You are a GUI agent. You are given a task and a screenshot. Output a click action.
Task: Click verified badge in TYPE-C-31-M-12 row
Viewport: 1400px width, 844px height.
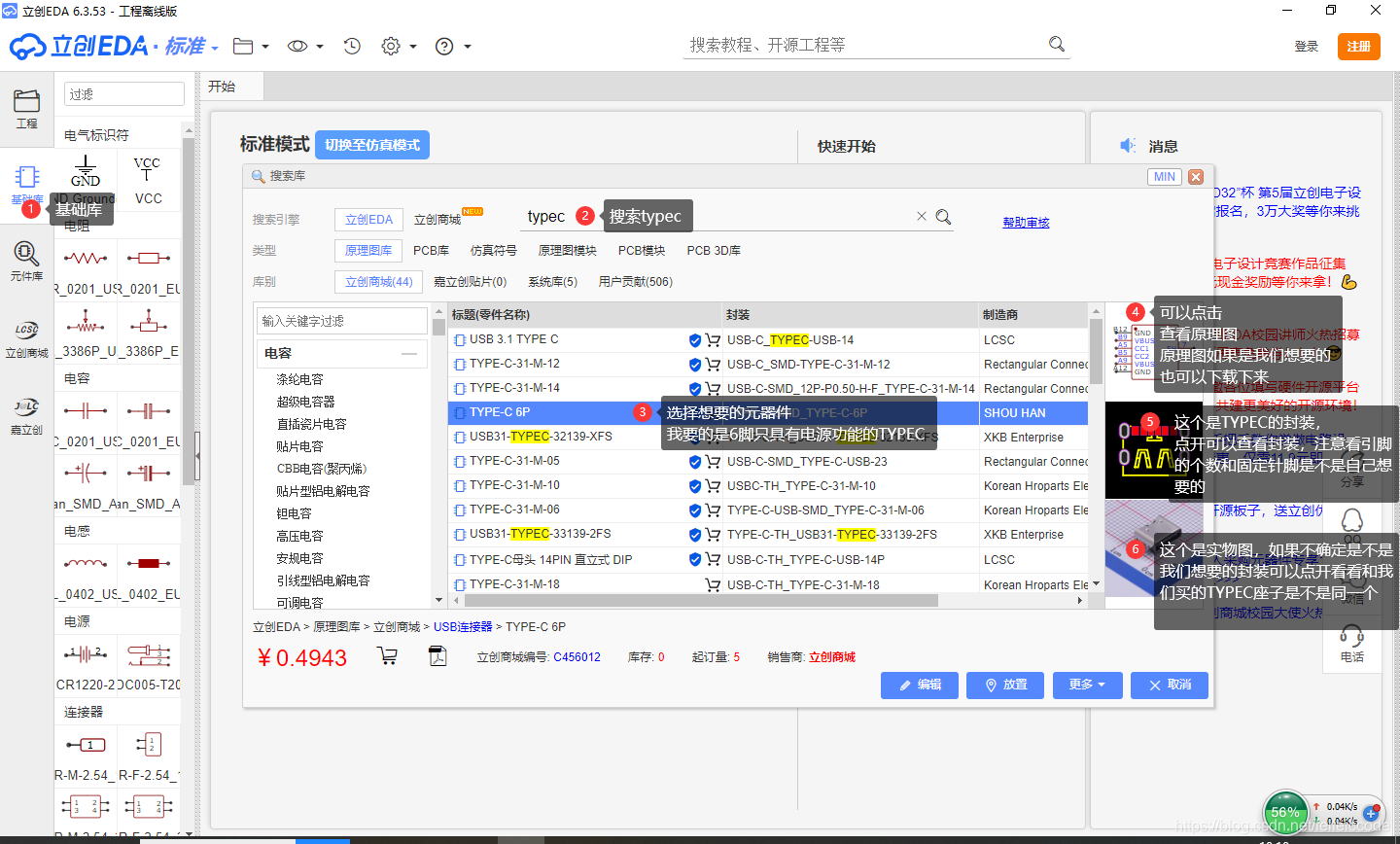click(695, 365)
